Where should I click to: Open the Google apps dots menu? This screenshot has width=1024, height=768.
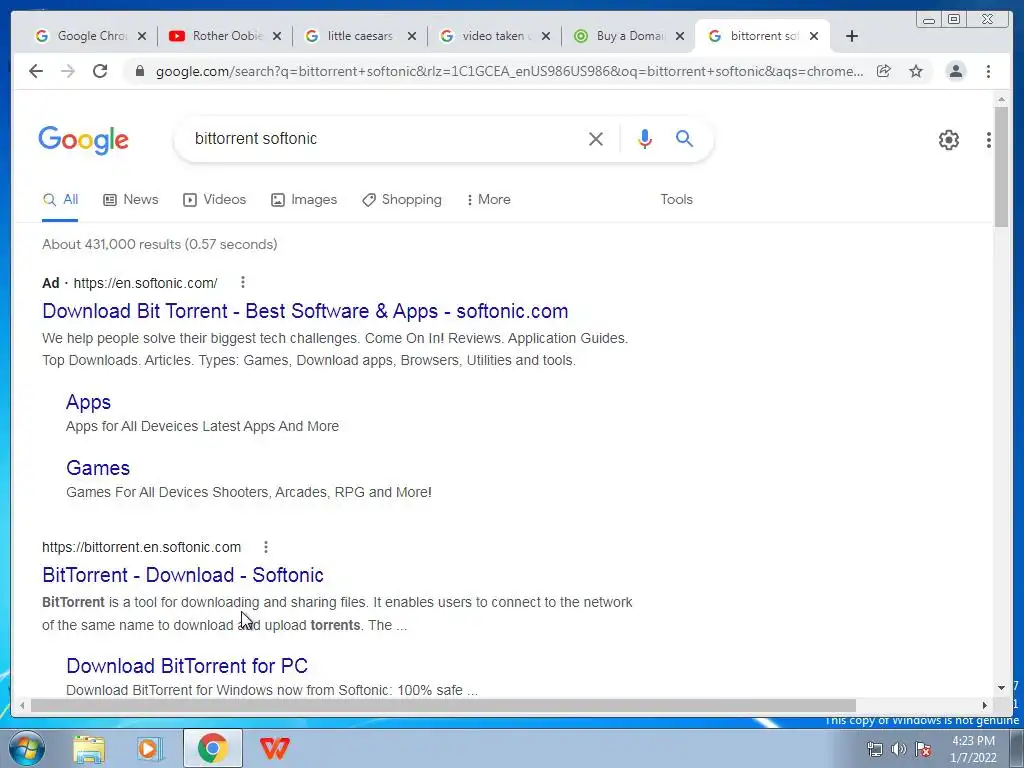click(989, 140)
